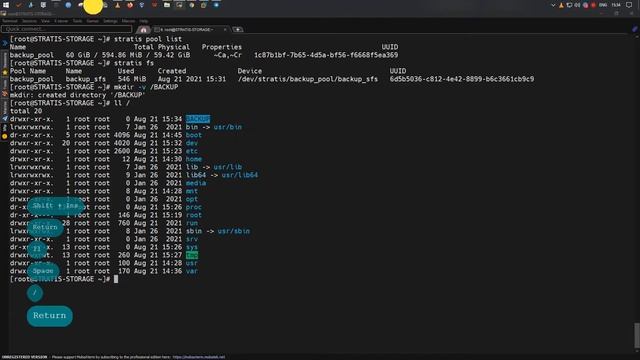This screenshot has height=360, width=640.
Task: Click the 'boot' directory entry
Action: click(193, 135)
